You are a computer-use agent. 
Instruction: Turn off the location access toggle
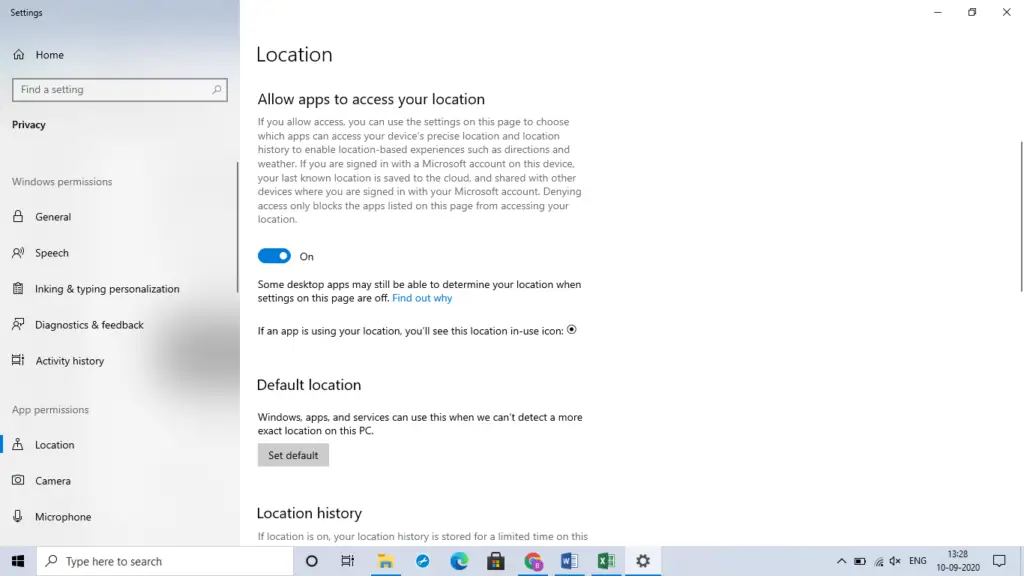click(x=274, y=256)
